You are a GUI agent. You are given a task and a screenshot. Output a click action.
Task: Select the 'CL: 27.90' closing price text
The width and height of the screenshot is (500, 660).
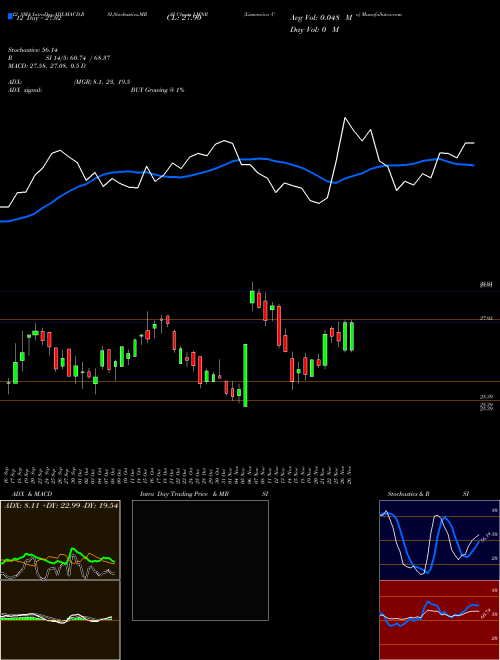point(184,18)
